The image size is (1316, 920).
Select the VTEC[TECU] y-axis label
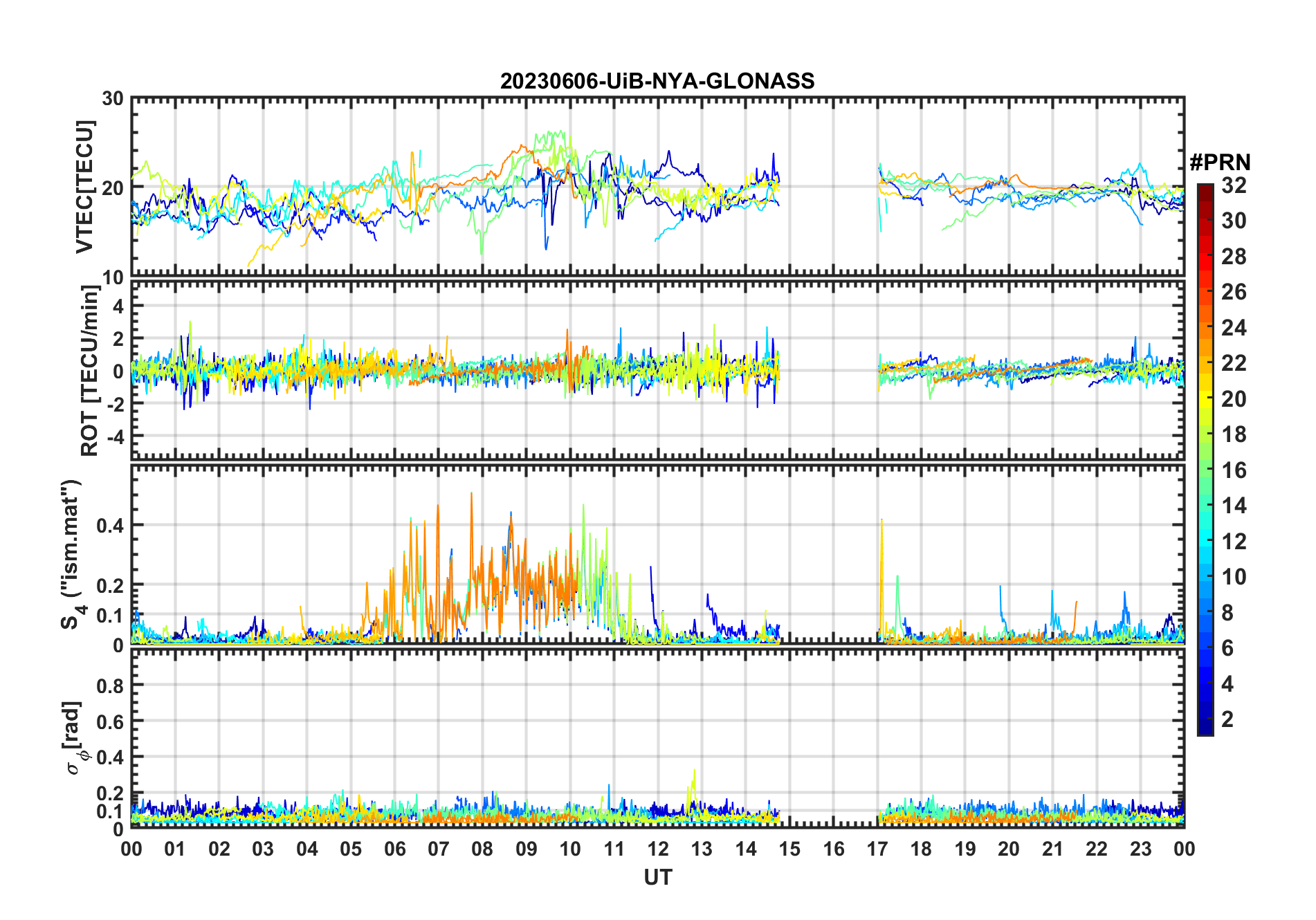point(84,187)
